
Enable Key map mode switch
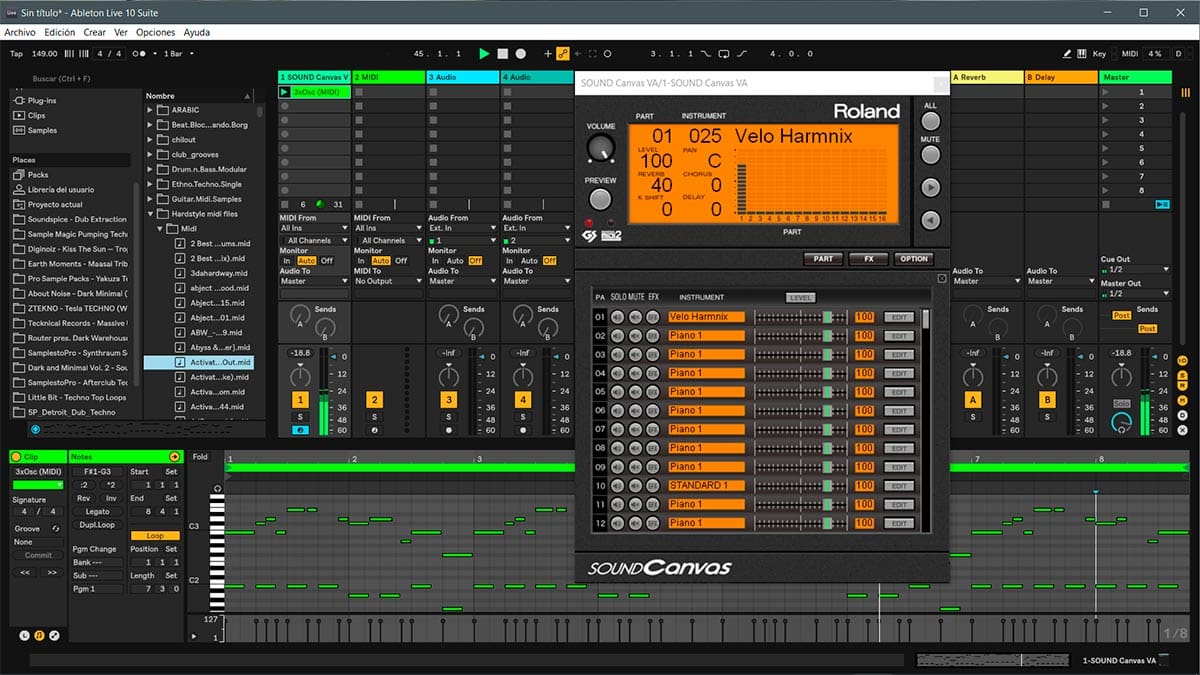coord(1099,53)
